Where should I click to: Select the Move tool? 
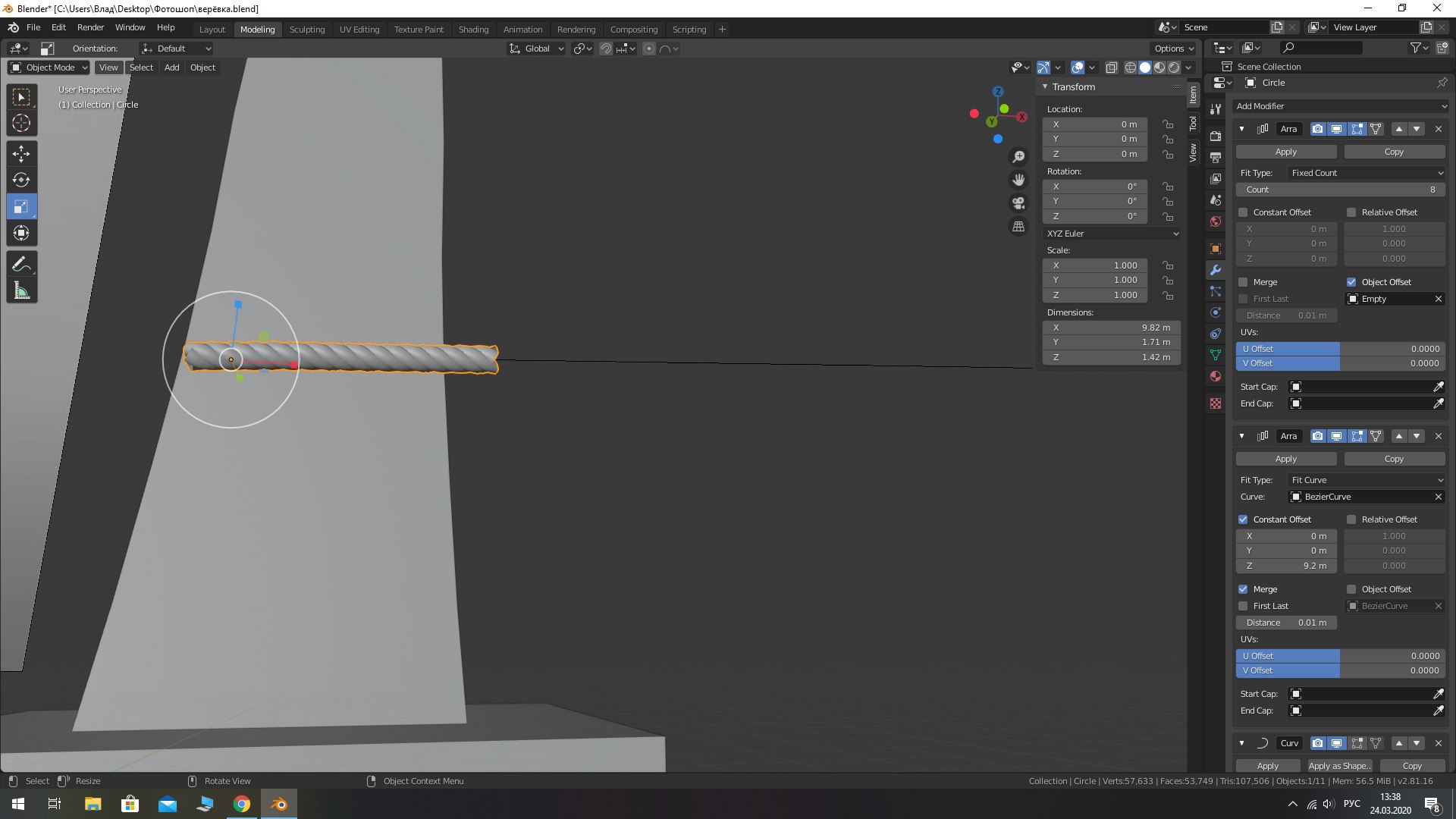pyautogui.click(x=21, y=154)
